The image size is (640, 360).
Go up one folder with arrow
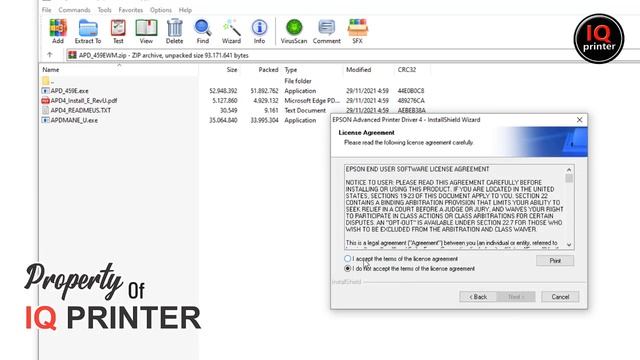(50, 55)
